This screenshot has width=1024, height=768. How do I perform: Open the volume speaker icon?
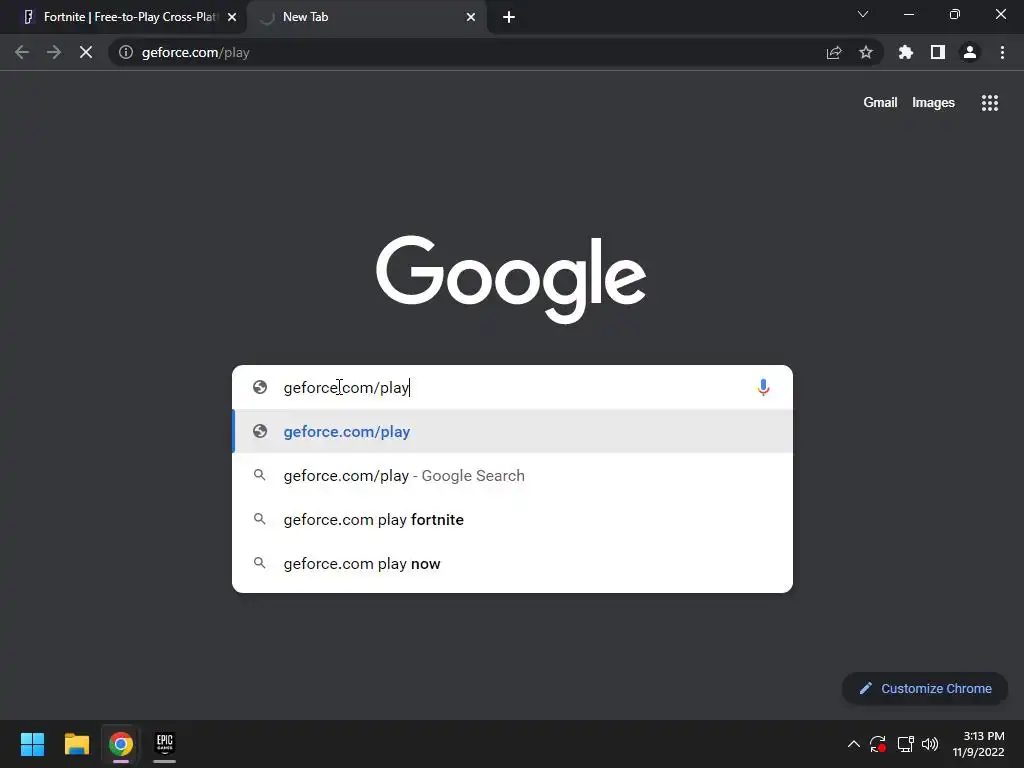pyautogui.click(x=930, y=744)
